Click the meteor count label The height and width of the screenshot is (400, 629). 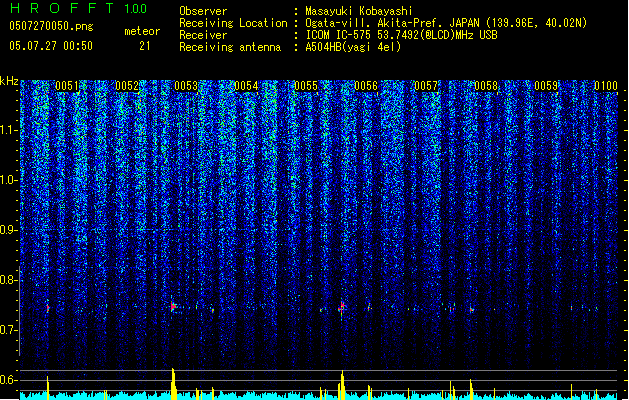coord(142,31)
